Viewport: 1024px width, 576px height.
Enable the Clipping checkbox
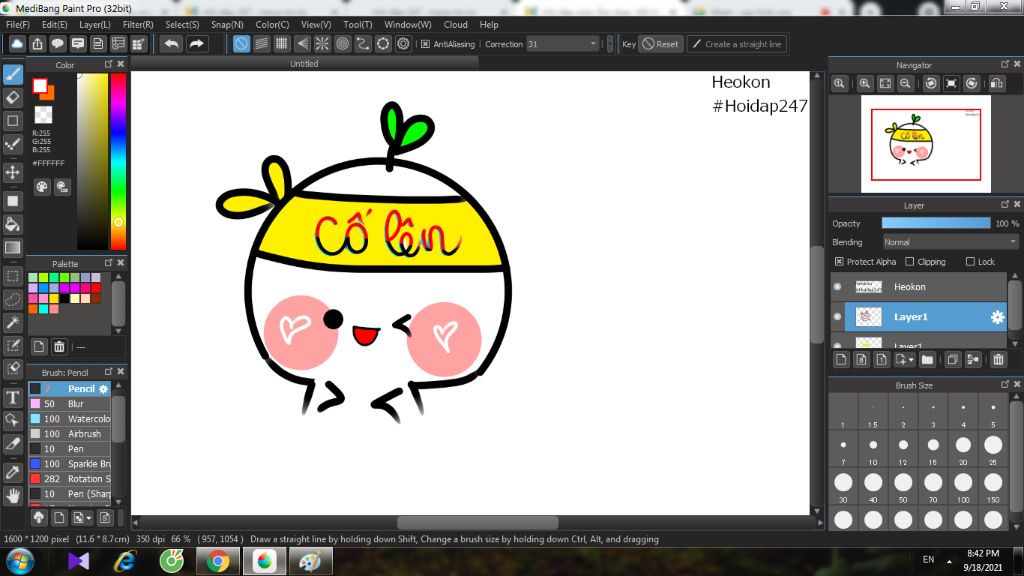point(910,262)
